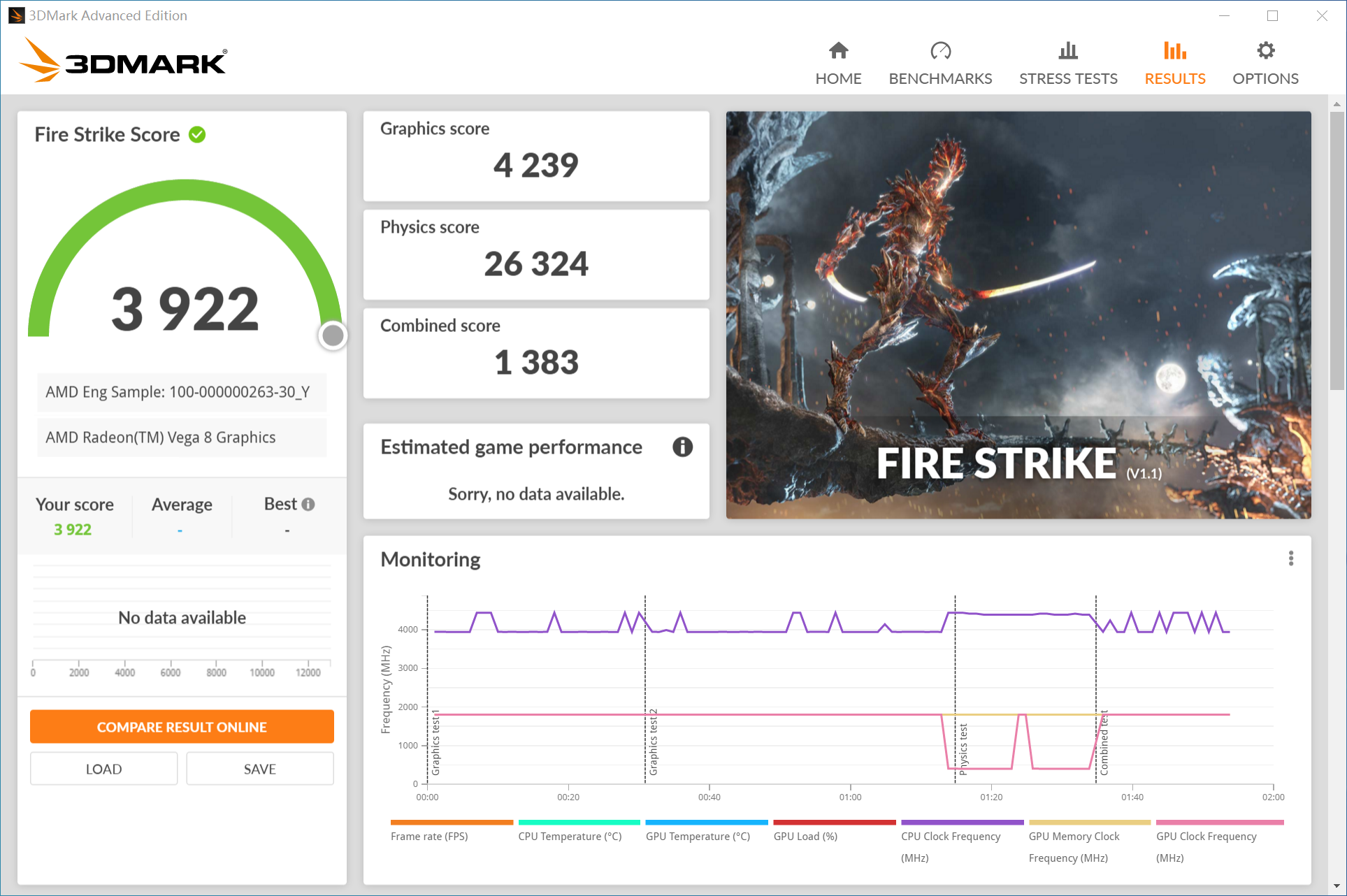Click the Physics score value 26 324
This screenshot has height=896, width=1347.
click(536, 263)
